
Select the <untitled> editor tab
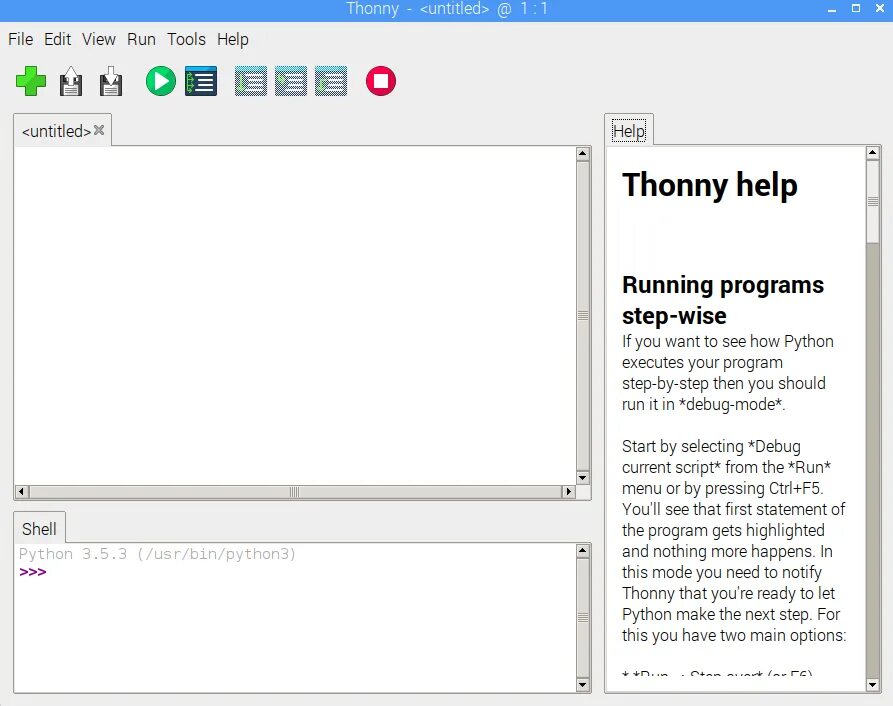[x=56, y=131]
